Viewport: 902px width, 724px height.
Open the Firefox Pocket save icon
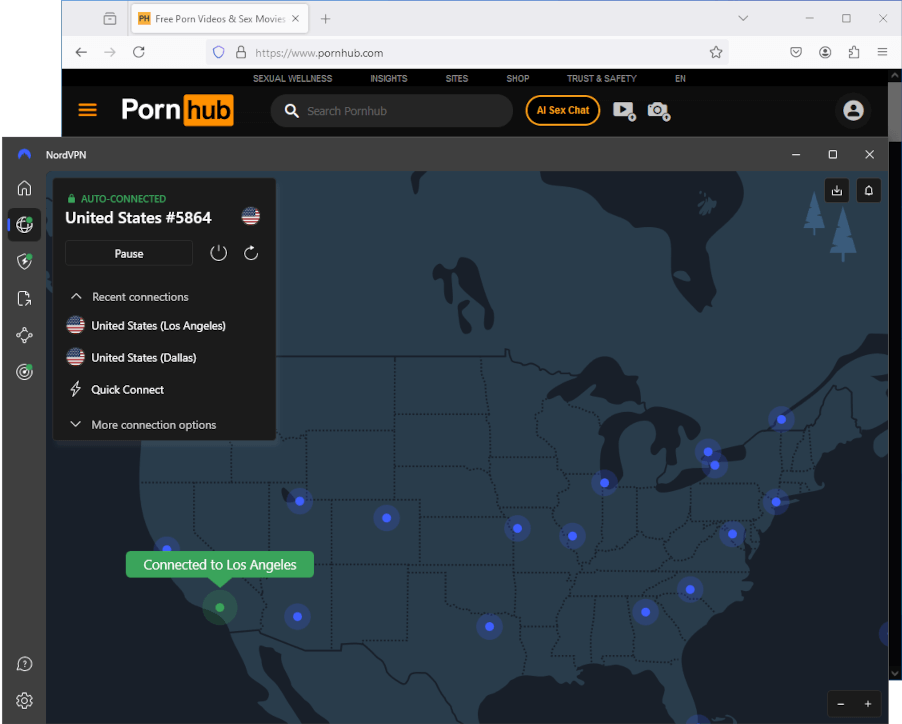pyautogui.click(x=796, y=52)
